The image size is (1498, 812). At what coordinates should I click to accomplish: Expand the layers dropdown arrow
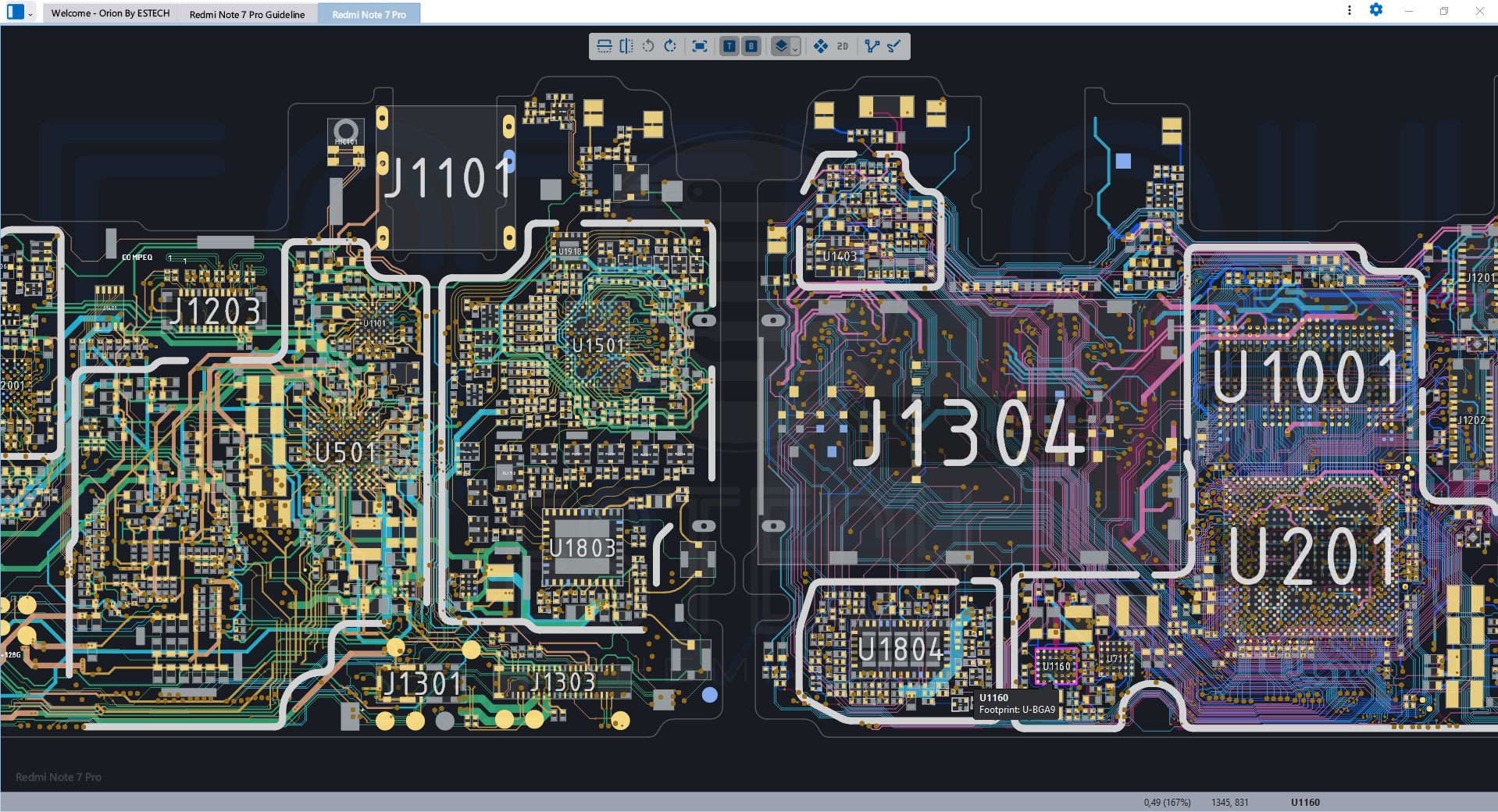tap(795, 48)
